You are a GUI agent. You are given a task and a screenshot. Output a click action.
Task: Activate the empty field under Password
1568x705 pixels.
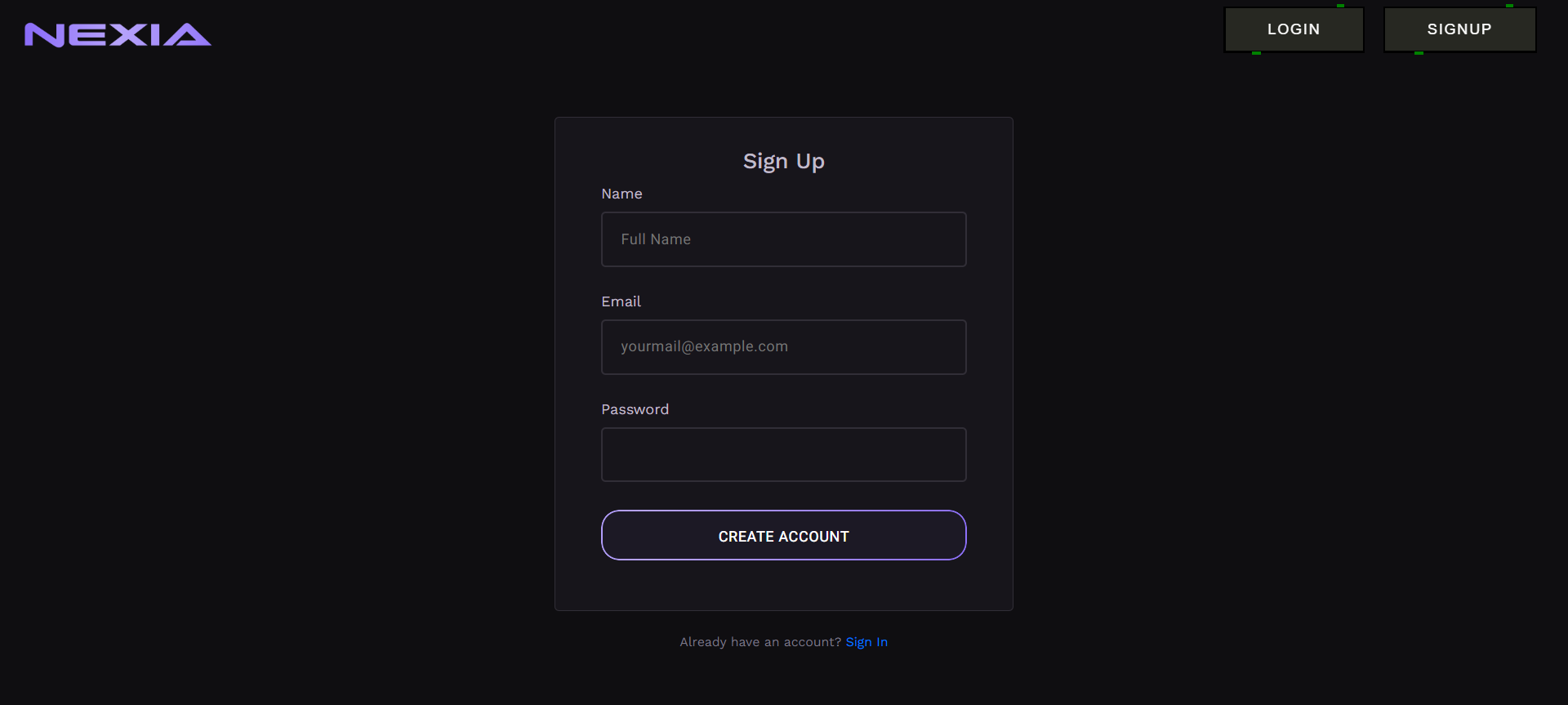pos(783,454)
